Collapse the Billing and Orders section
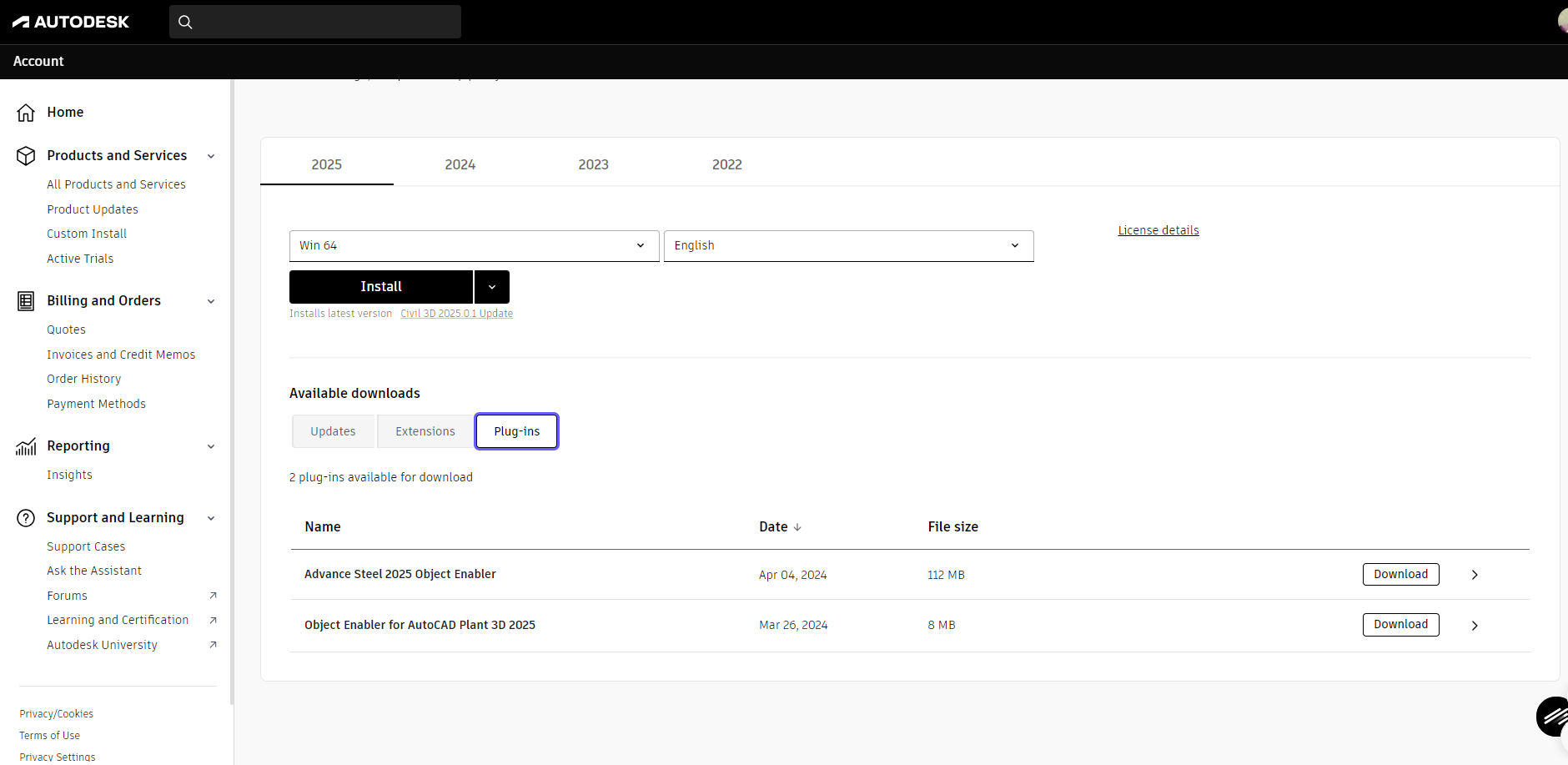The height and width of the screenshot is (765, 1568). tap(211, 301)
